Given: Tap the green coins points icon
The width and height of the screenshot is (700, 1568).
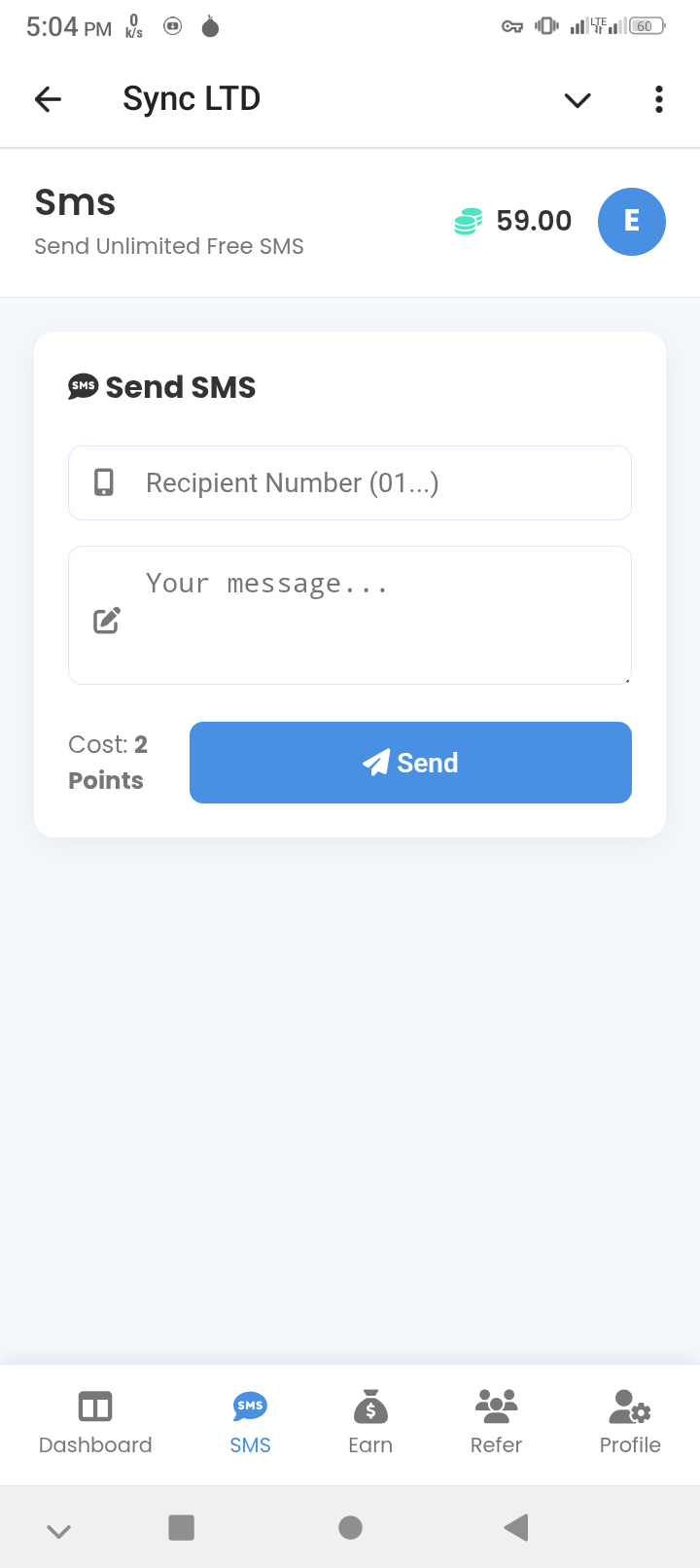Looking at the screenshot, I should click(x=468, y=222).
